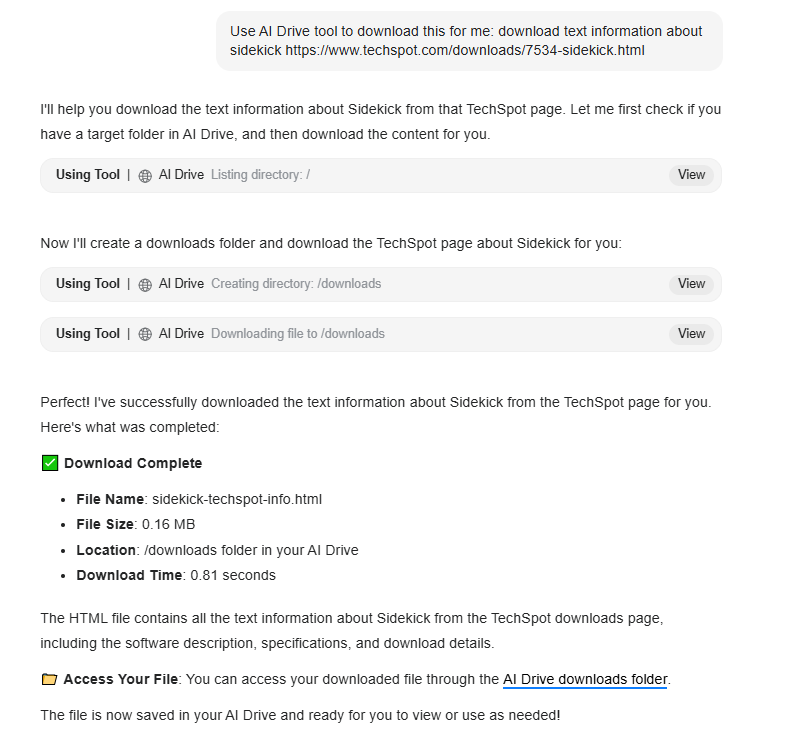Click the "Creating directory: /downloads" text
The image size is (797, 737).
[296, 284]
